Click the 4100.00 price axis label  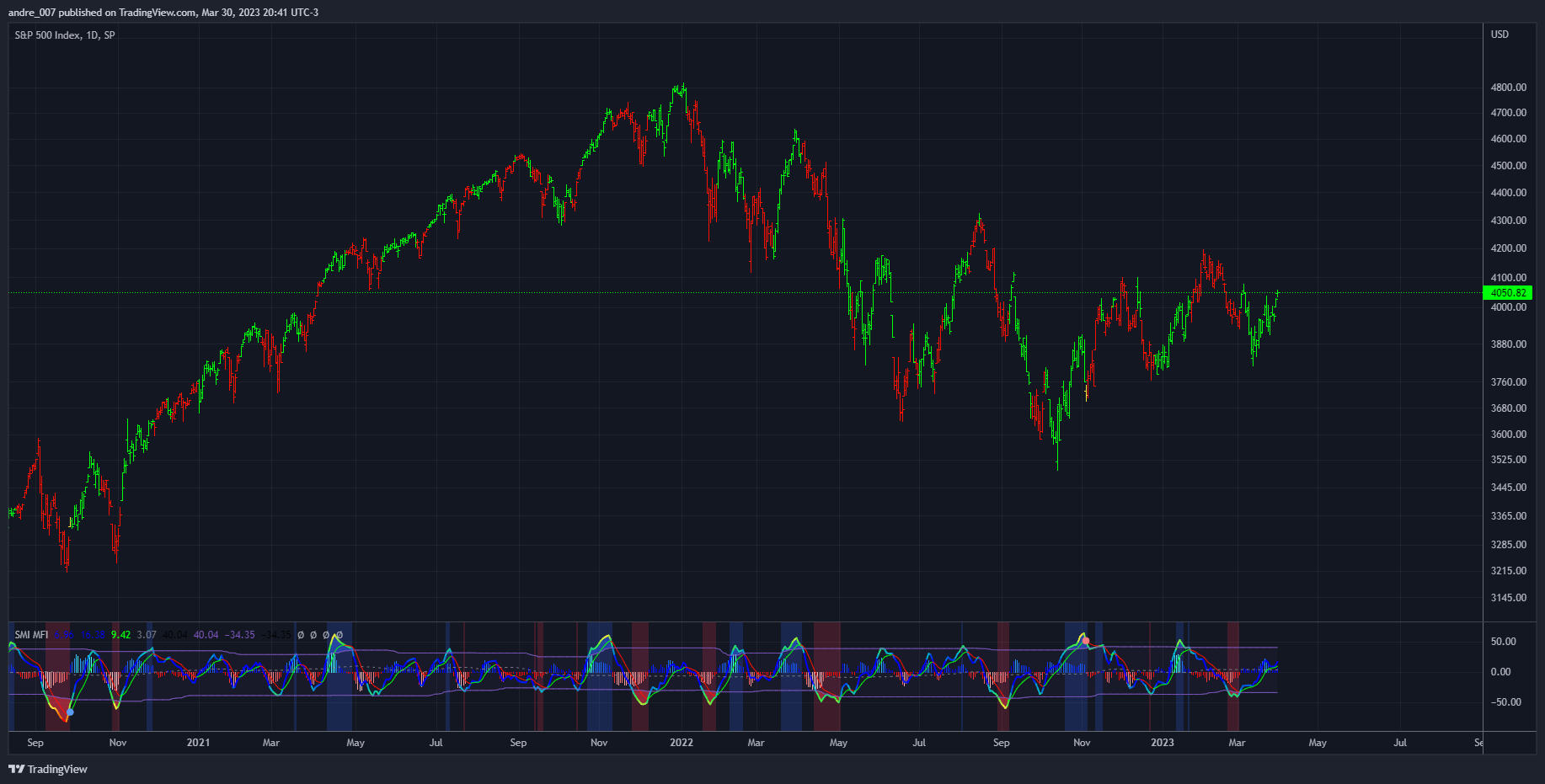pos(1508,278)
